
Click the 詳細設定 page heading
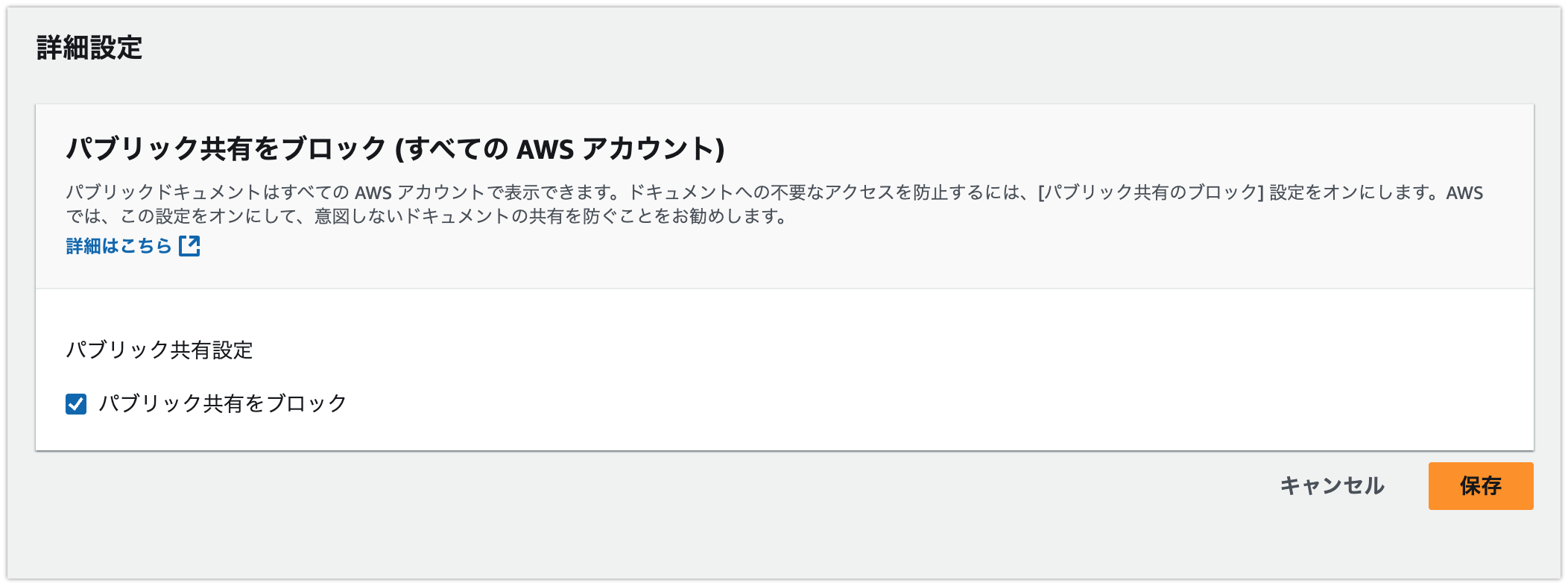pyautogui.click(x=89, y=48)
